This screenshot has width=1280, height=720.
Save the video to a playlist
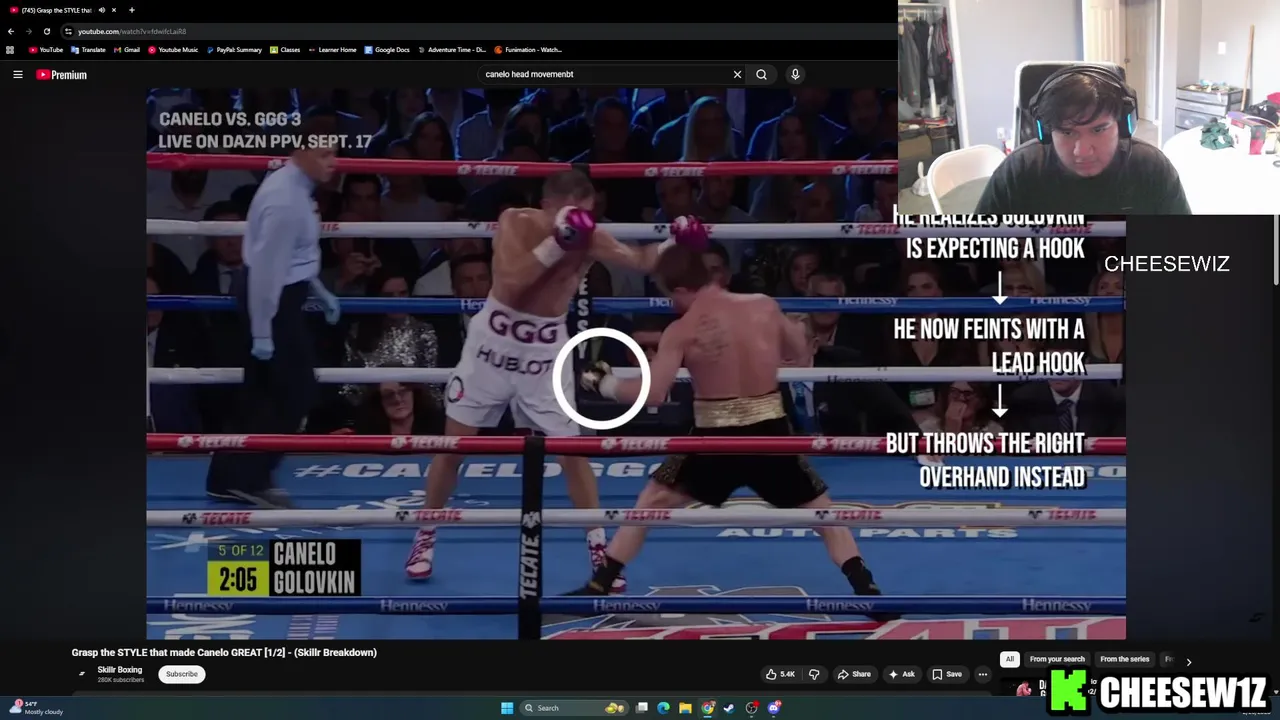coord(947,674)
